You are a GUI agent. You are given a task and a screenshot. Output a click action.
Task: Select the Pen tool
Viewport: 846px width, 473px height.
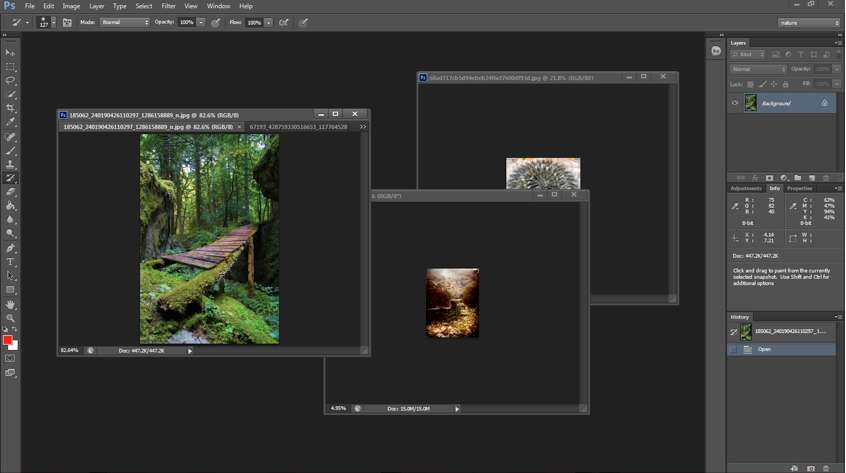pos(10,248)
